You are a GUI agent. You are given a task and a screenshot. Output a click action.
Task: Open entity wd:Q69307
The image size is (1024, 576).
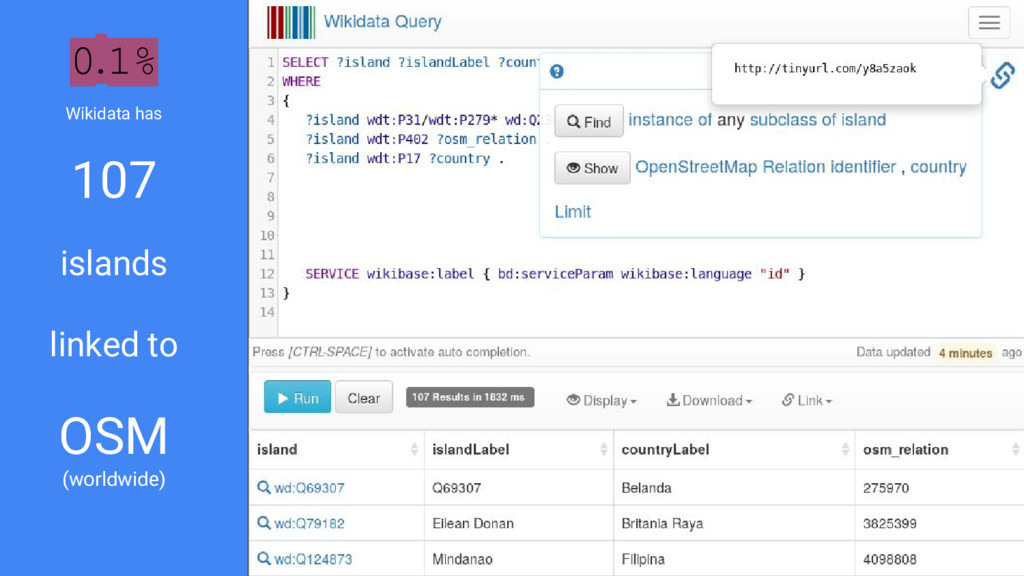[309, 488]
